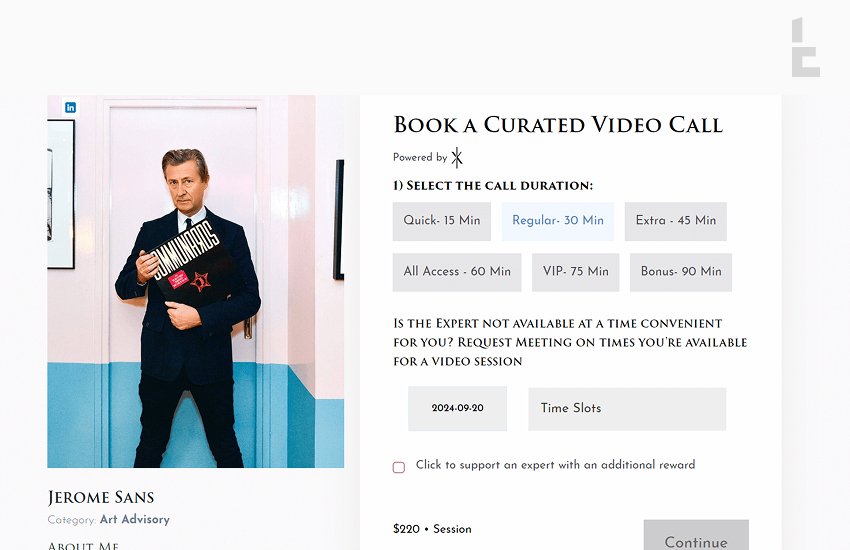Tick the additional reward support checkbox
Image resolution: width=850 pixels, height=550 pixels.
tap(399, 467)
